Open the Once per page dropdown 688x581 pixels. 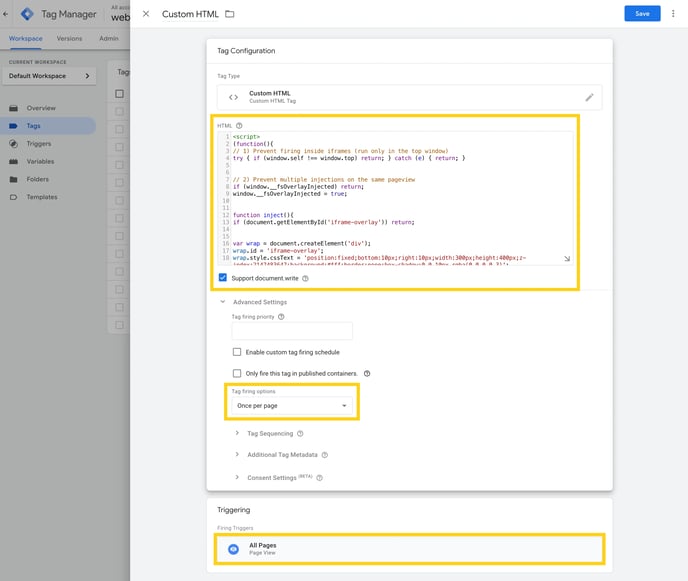pyautogui.click(x=292, y=405)
